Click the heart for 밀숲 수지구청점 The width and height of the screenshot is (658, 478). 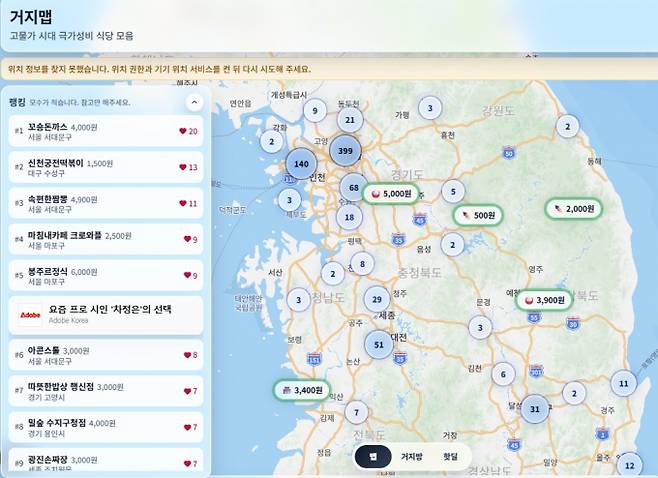click(187, 427)
